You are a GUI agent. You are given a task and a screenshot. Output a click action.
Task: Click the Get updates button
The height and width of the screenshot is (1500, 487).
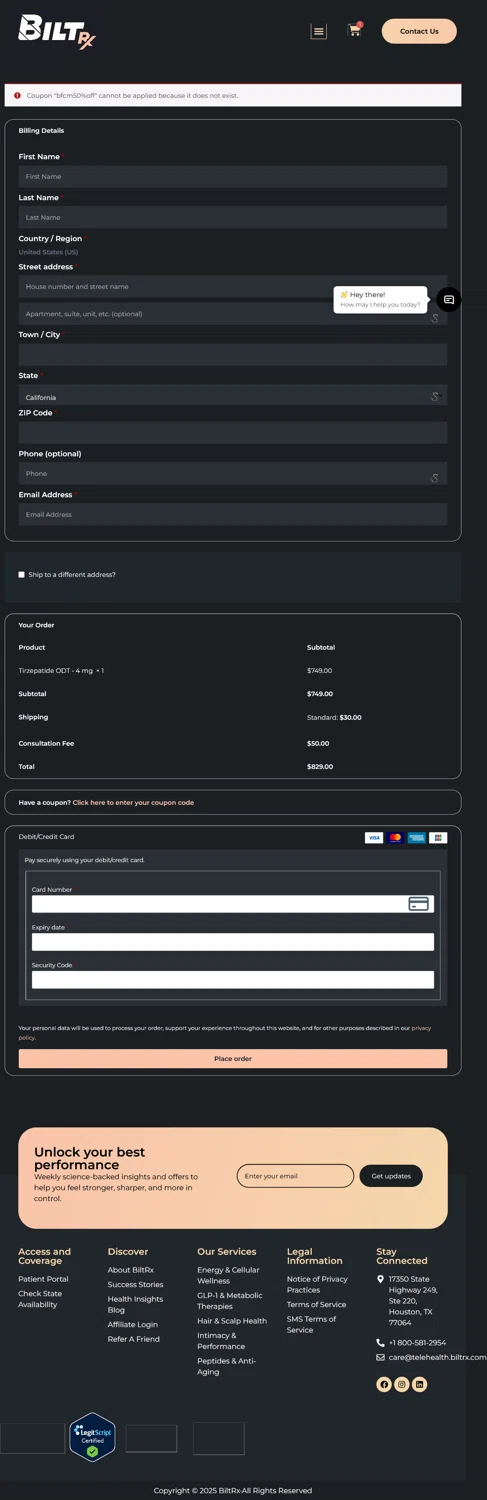[391, 1176]
